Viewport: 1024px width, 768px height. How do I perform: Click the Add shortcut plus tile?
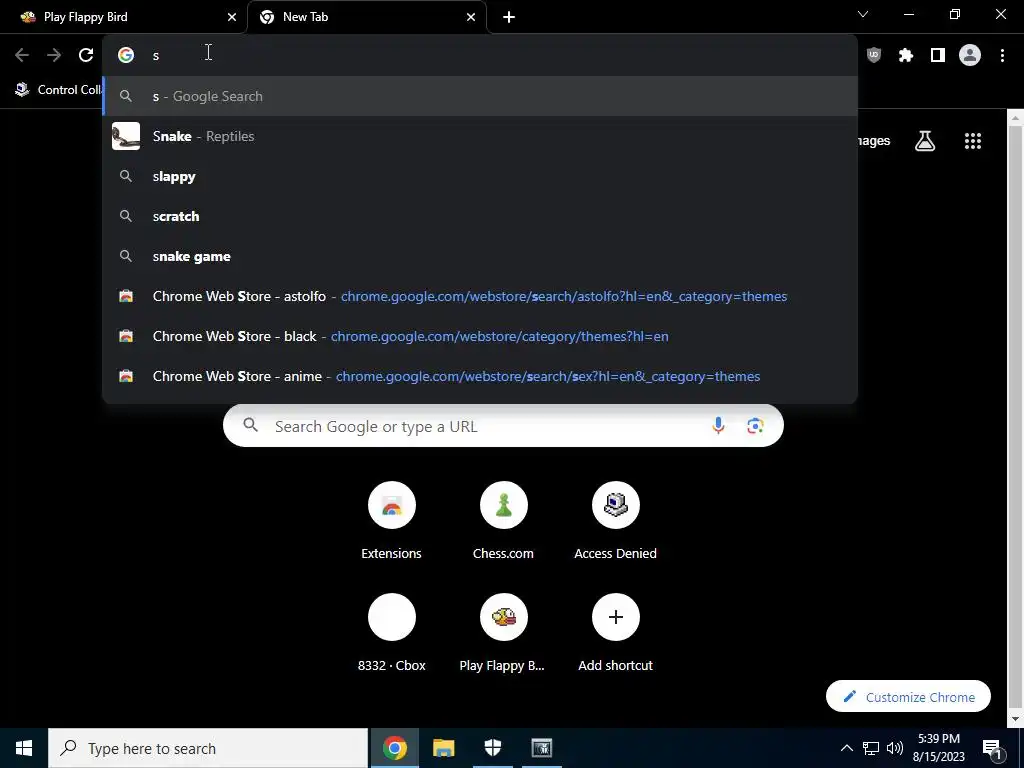coord(615,633)
